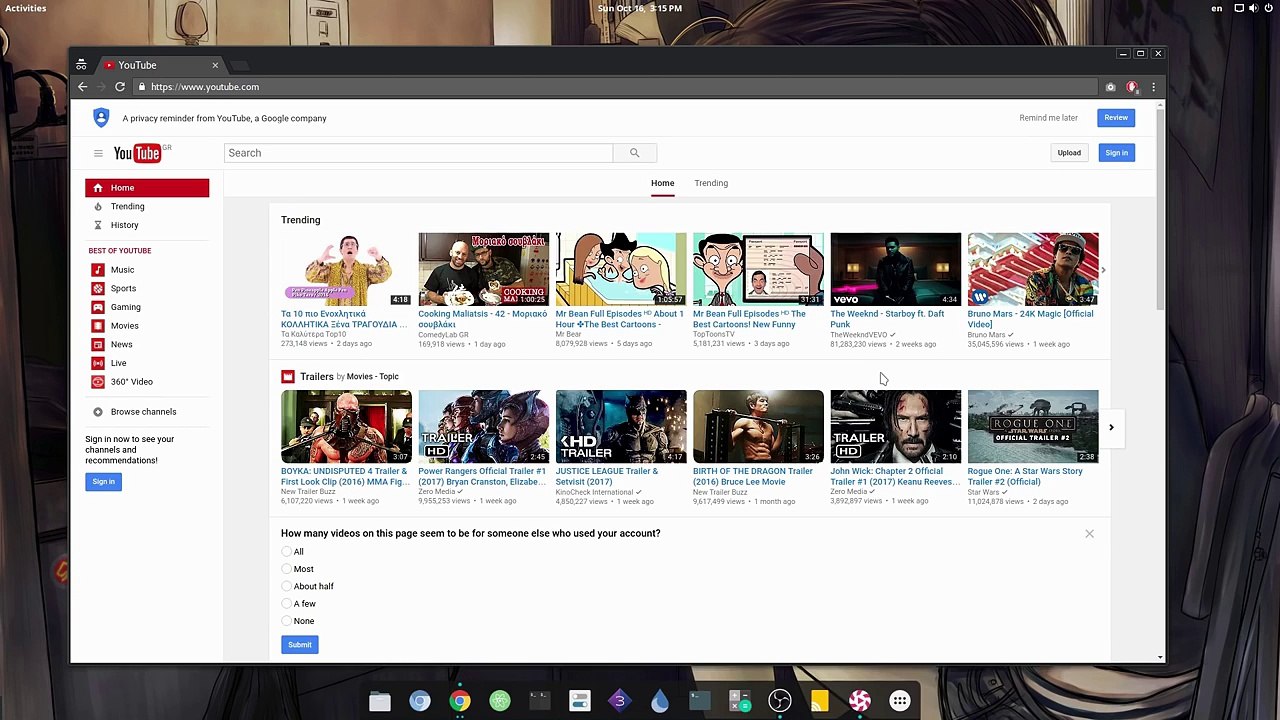Click the Sports channel icon

click(x=98, y=288)
